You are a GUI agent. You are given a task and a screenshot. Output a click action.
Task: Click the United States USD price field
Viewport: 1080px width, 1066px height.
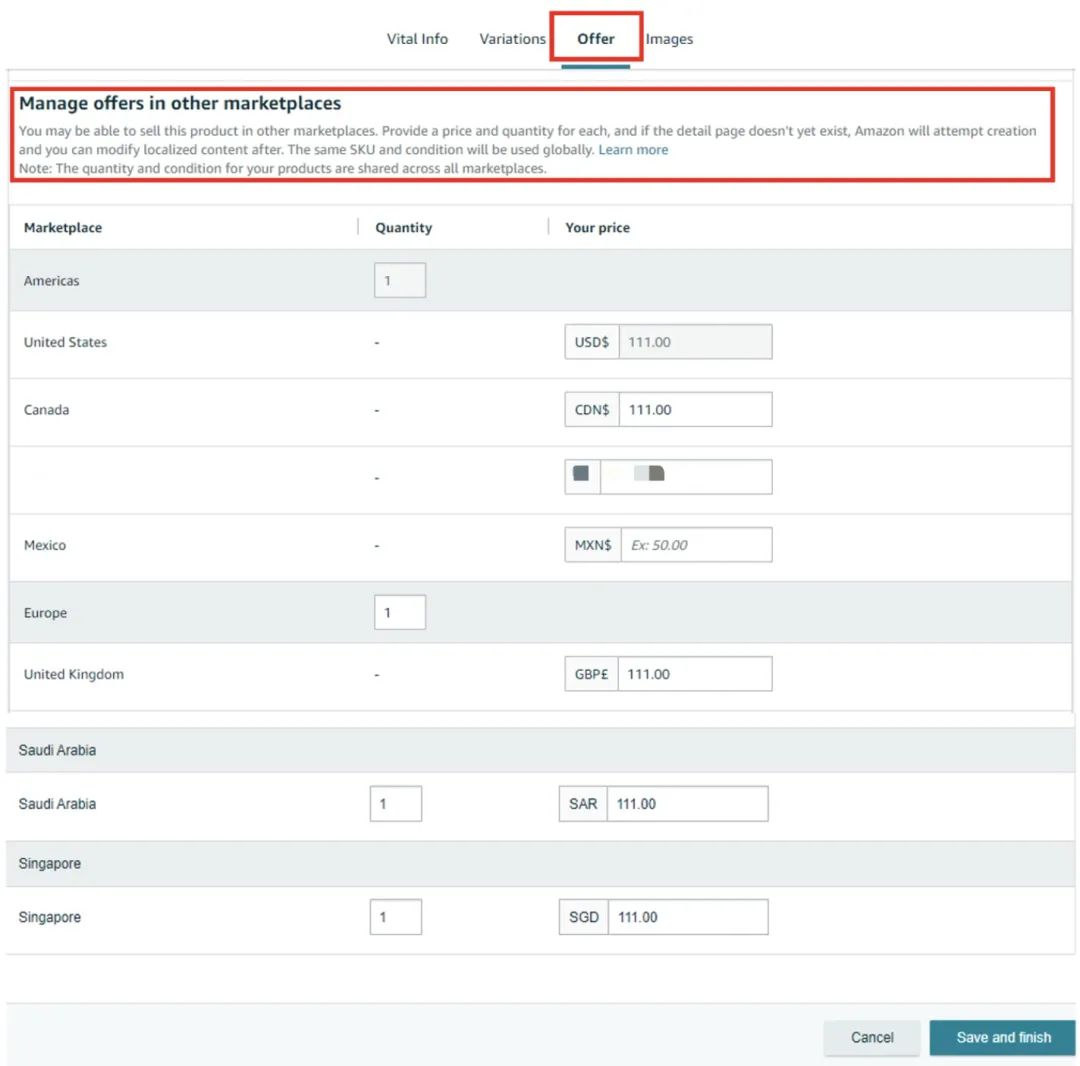pyautogui.click(x=694, y=342)
